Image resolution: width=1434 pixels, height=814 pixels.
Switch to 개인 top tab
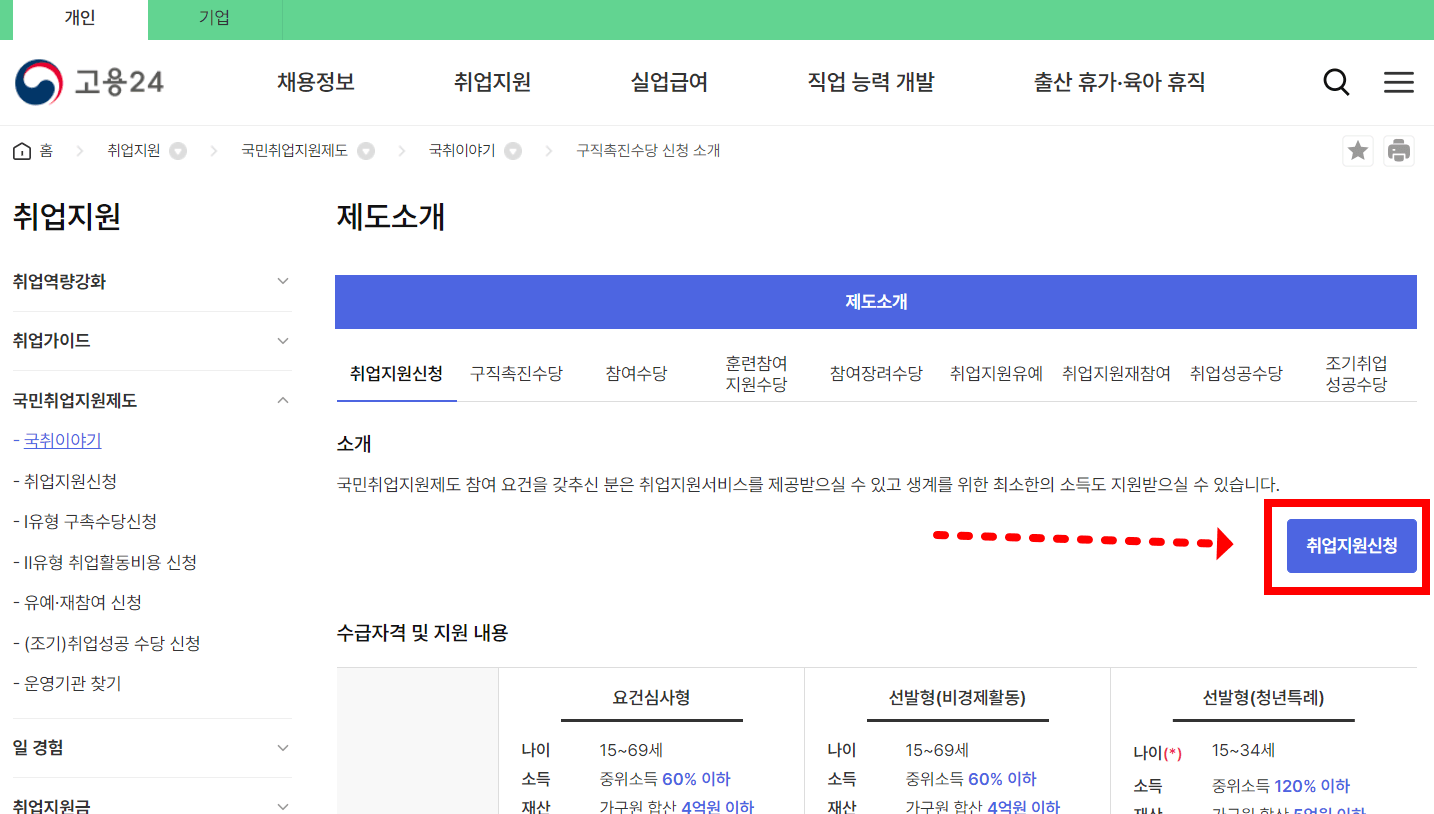[x=80, y=19]
